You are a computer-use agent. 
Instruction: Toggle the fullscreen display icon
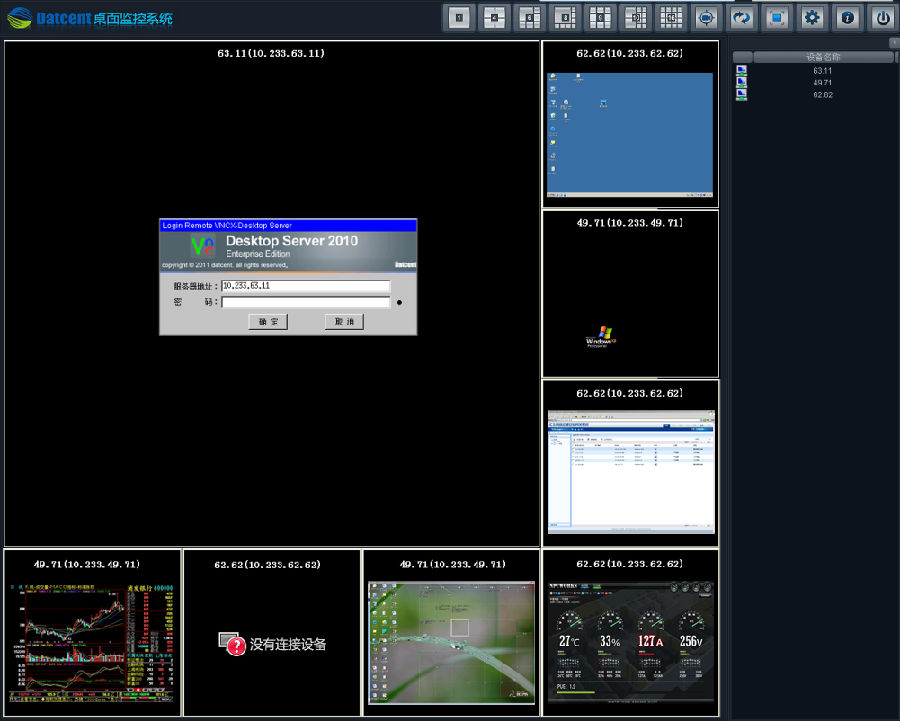(777, 17)
